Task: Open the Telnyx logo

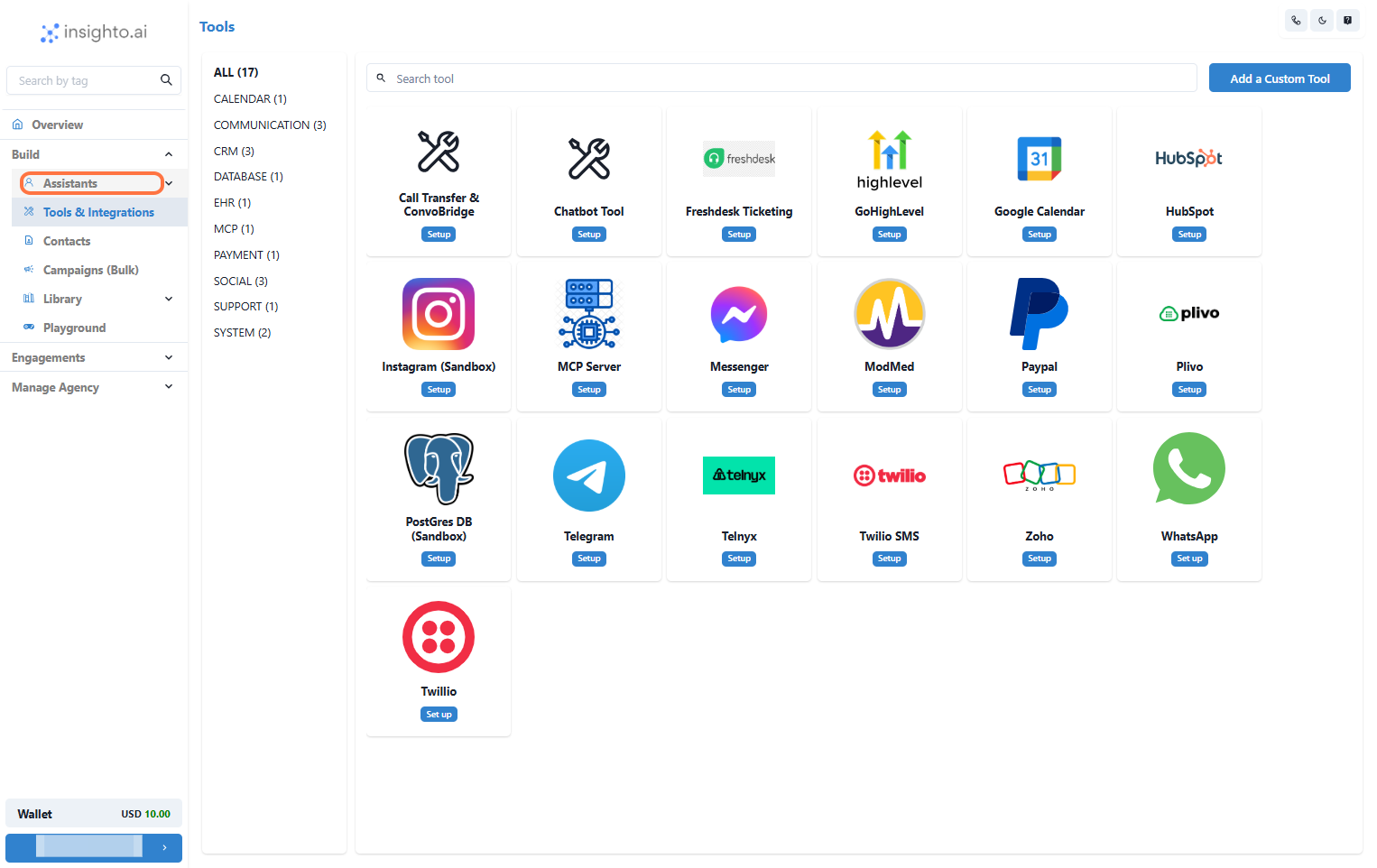Action: click(x=739, y=476)
